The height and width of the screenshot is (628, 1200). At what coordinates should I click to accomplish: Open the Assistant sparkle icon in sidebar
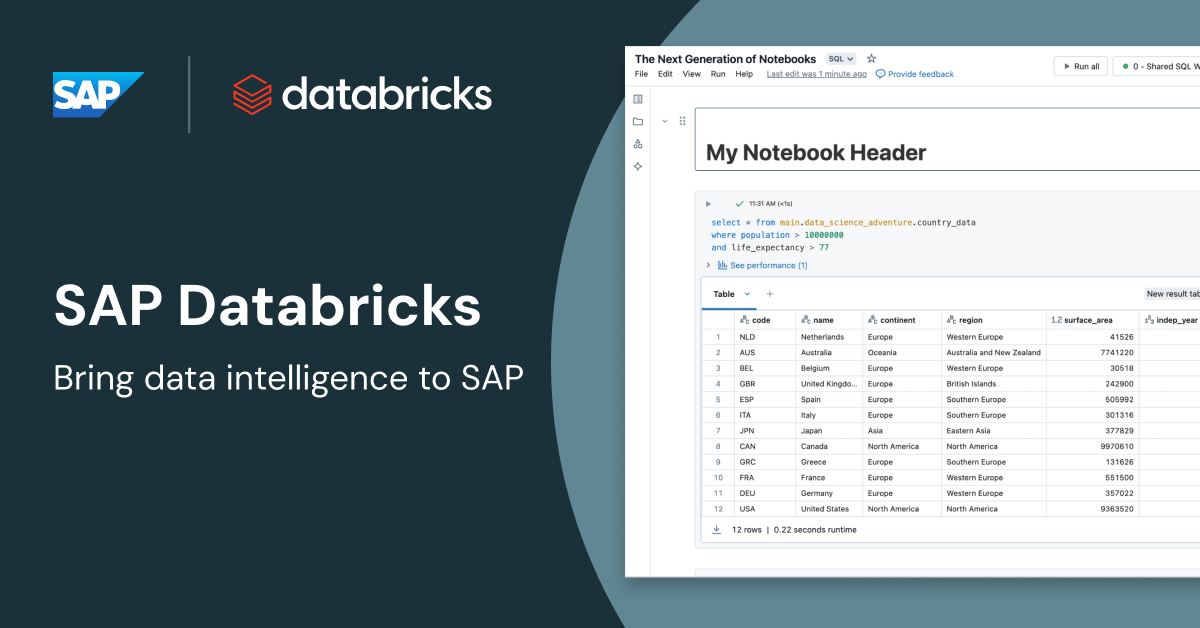pyautogui.click(x=638, y=166)
